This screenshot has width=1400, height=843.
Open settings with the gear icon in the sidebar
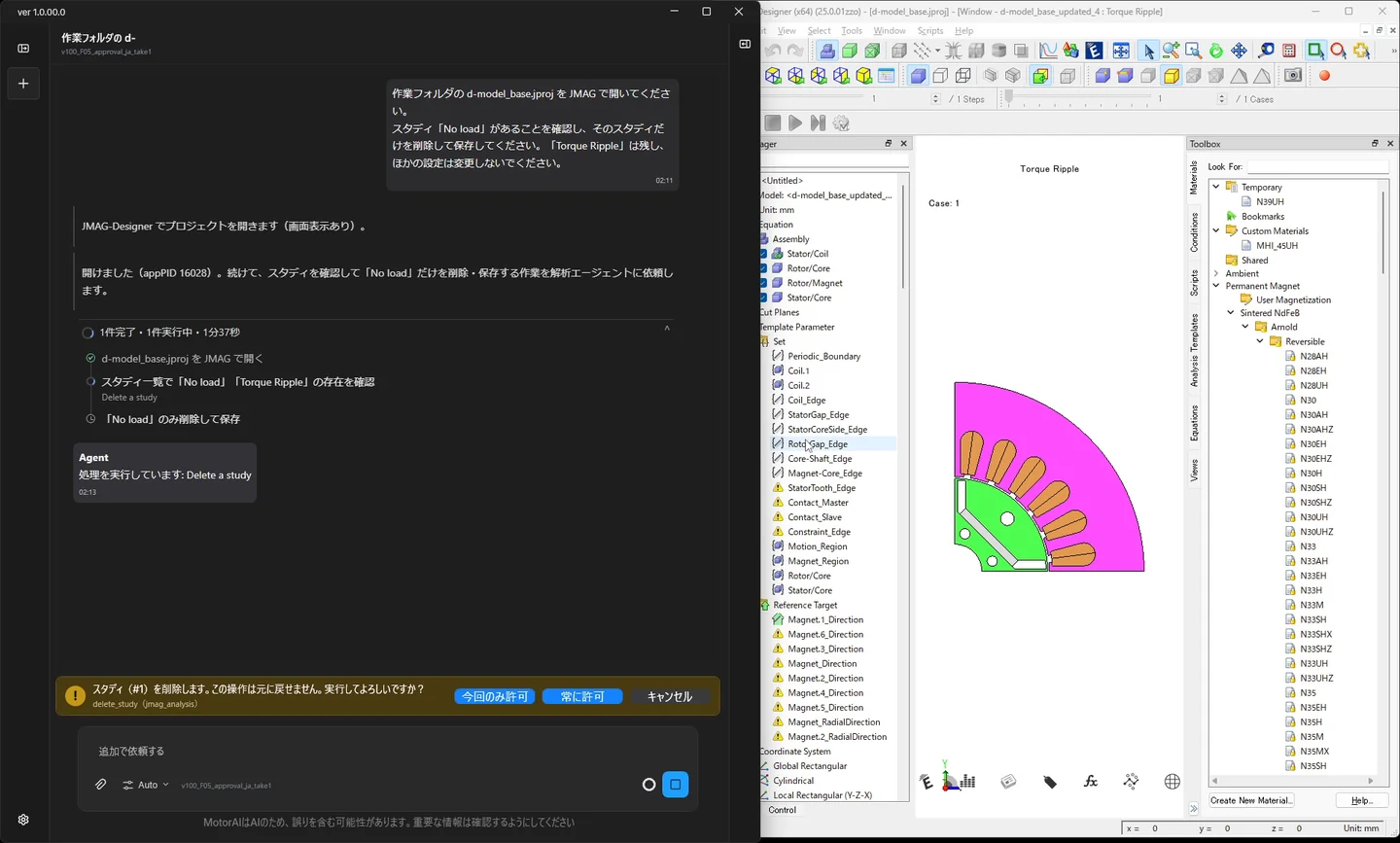pyautogui.click(x=23, y=820)
